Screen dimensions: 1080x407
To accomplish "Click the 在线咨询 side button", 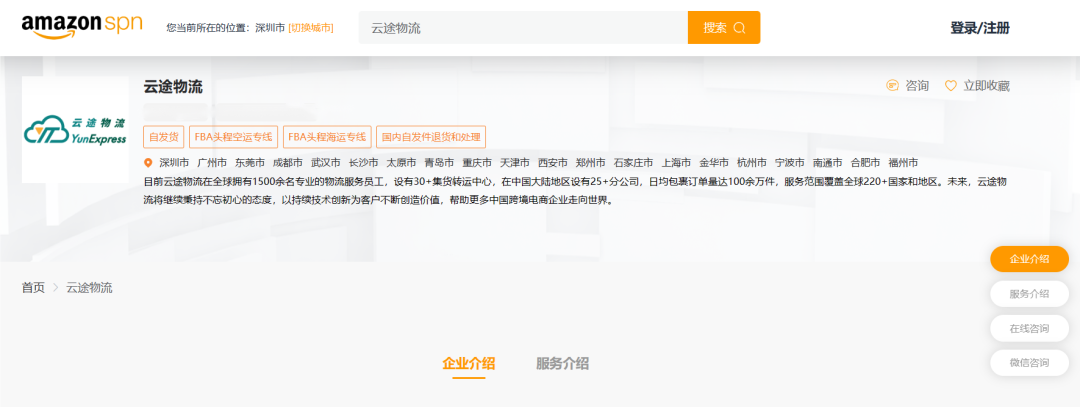I will 1029,328.
